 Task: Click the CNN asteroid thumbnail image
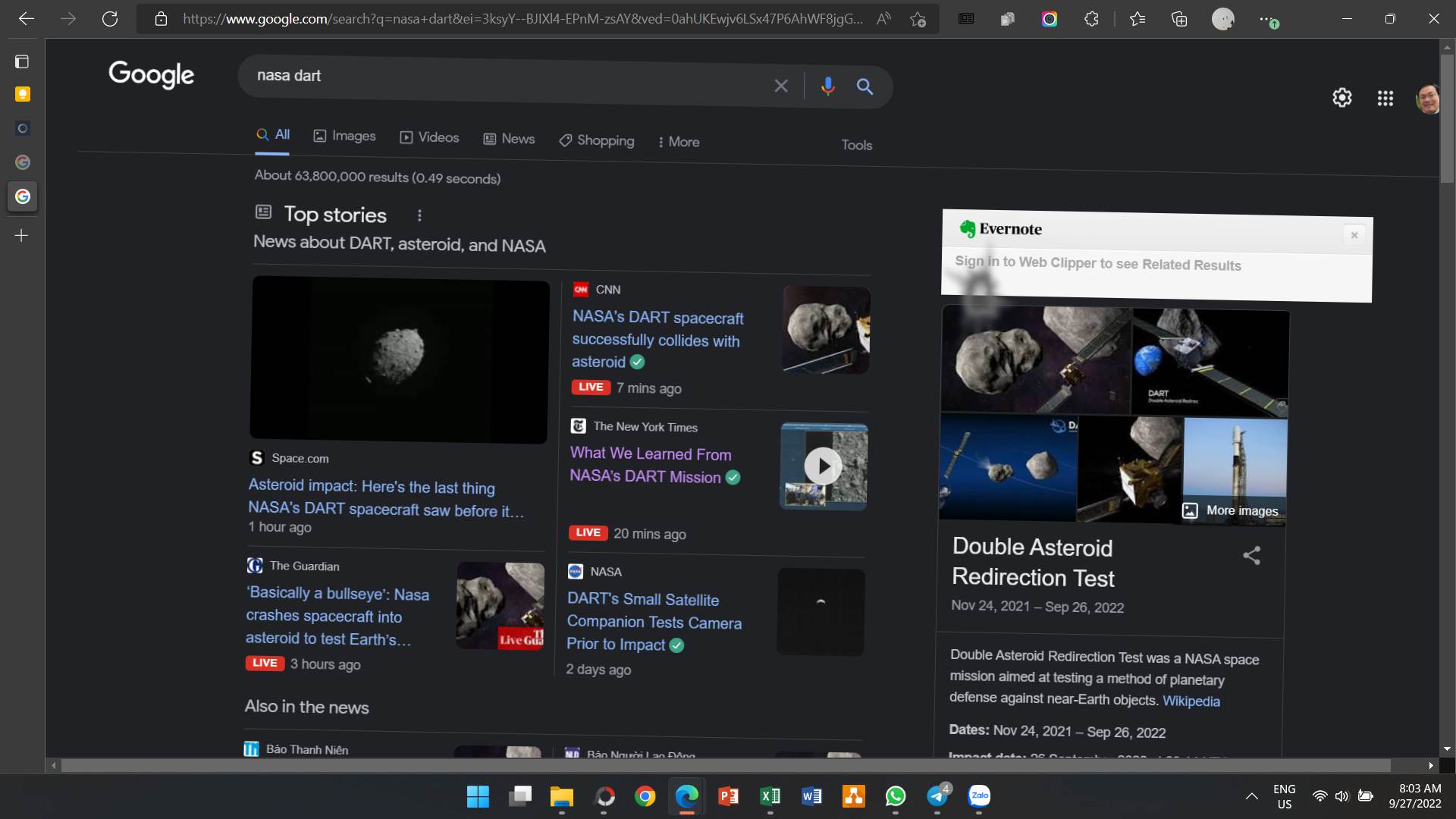point(826,329)
